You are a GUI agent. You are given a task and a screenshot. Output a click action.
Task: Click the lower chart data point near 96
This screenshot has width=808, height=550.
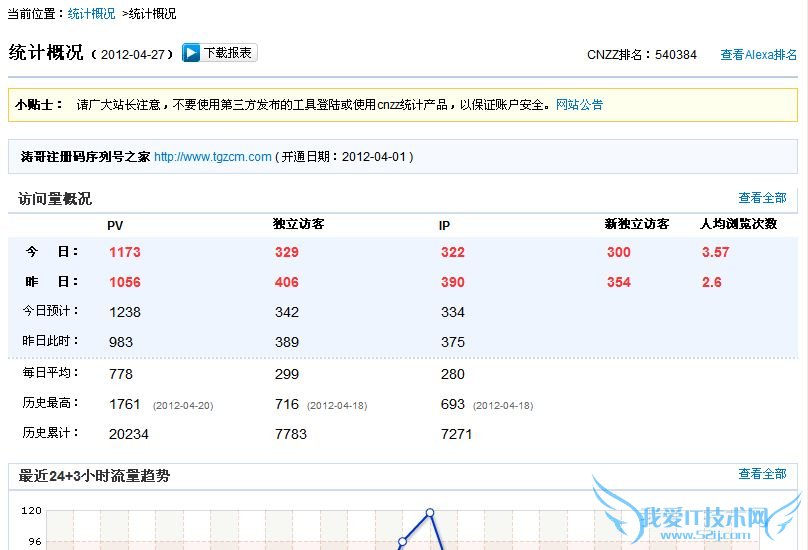403,542
